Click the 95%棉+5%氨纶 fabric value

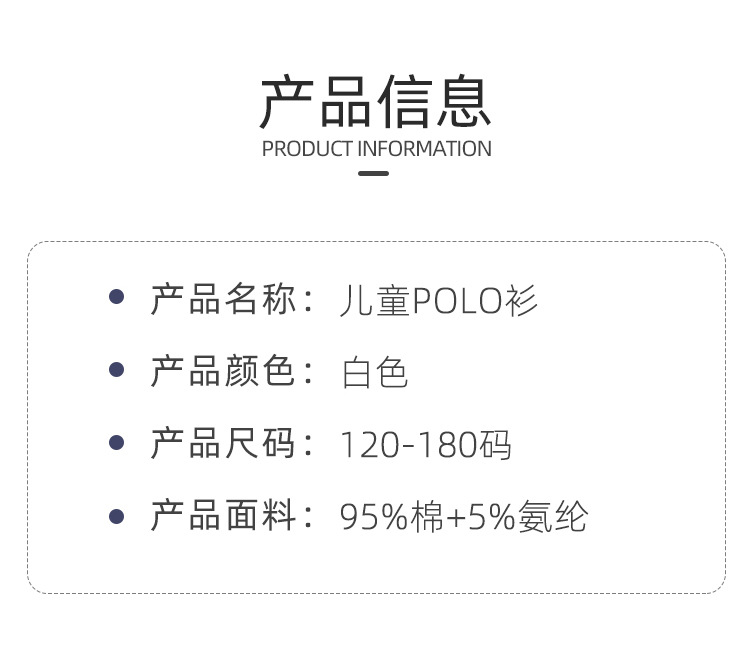coord(464,518)
